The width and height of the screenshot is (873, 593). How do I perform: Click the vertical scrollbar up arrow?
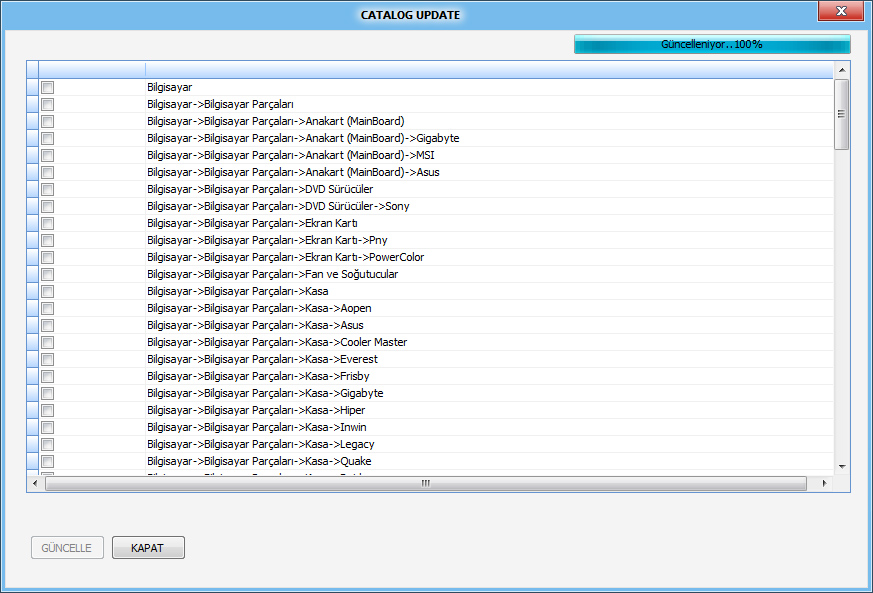[x=842, y=70]
